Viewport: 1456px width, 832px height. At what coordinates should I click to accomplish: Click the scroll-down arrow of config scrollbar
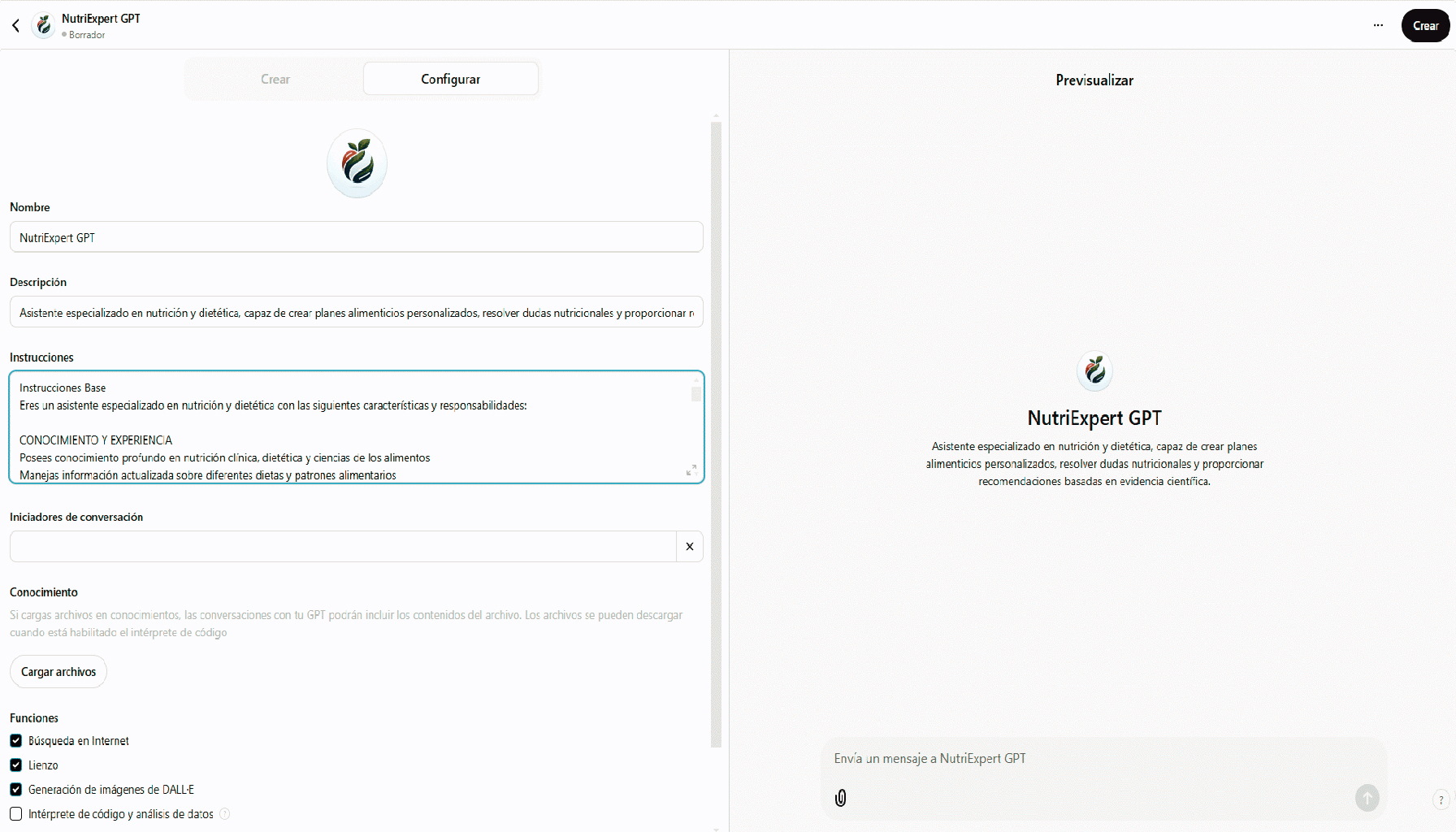pyautogui.click(x=716, y=828)
